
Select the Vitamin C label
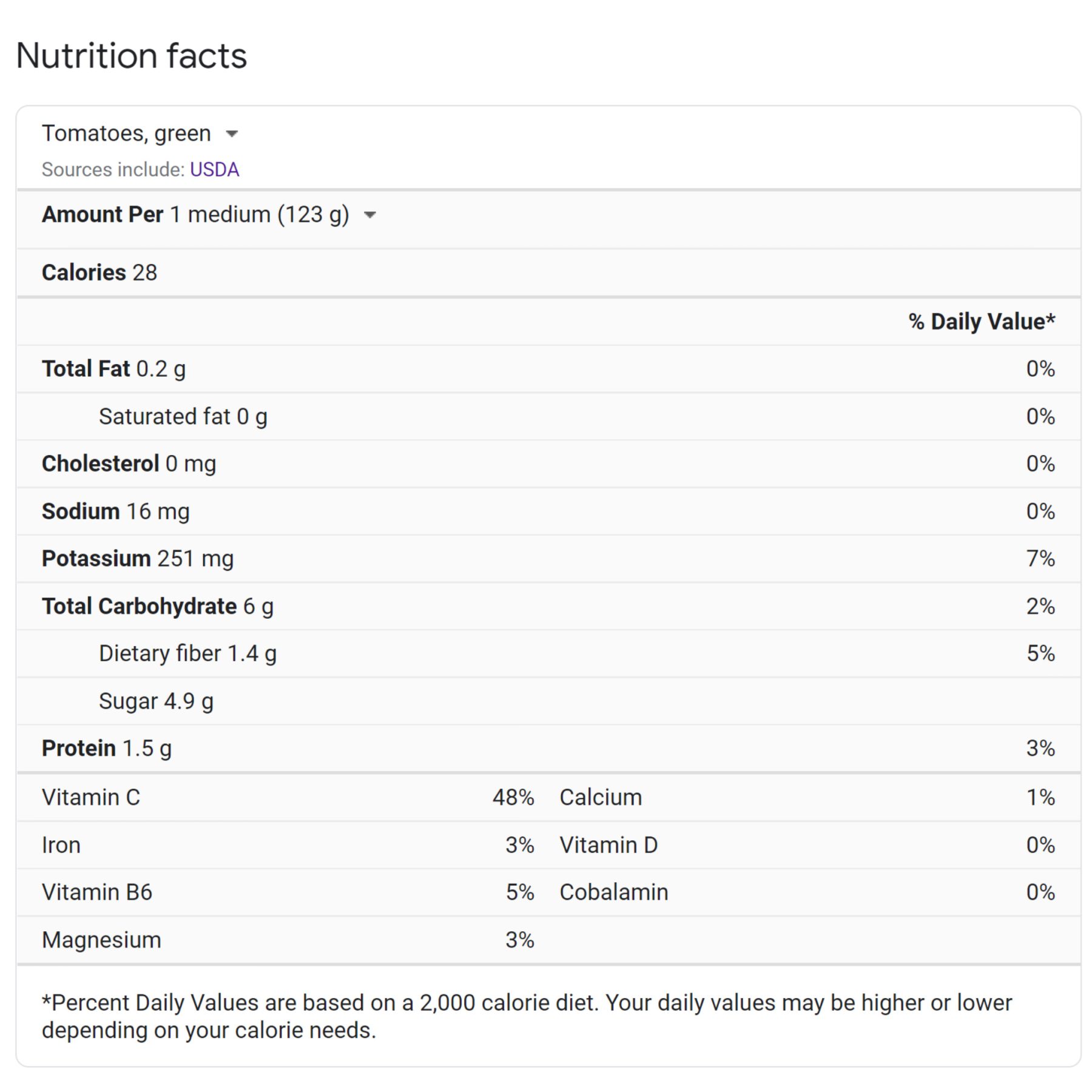point(90,797)
